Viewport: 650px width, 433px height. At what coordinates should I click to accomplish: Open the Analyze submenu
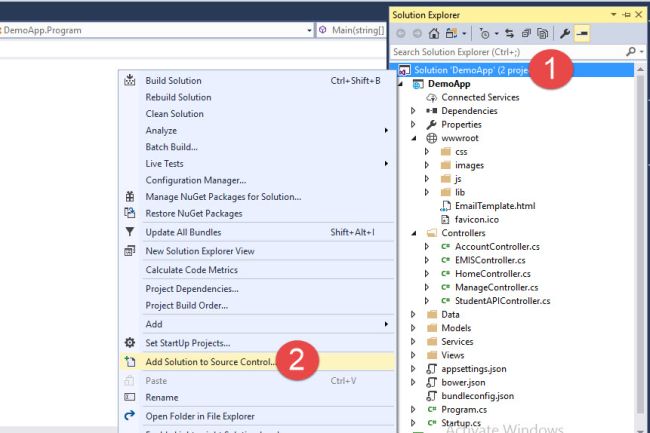pos(257,131)
